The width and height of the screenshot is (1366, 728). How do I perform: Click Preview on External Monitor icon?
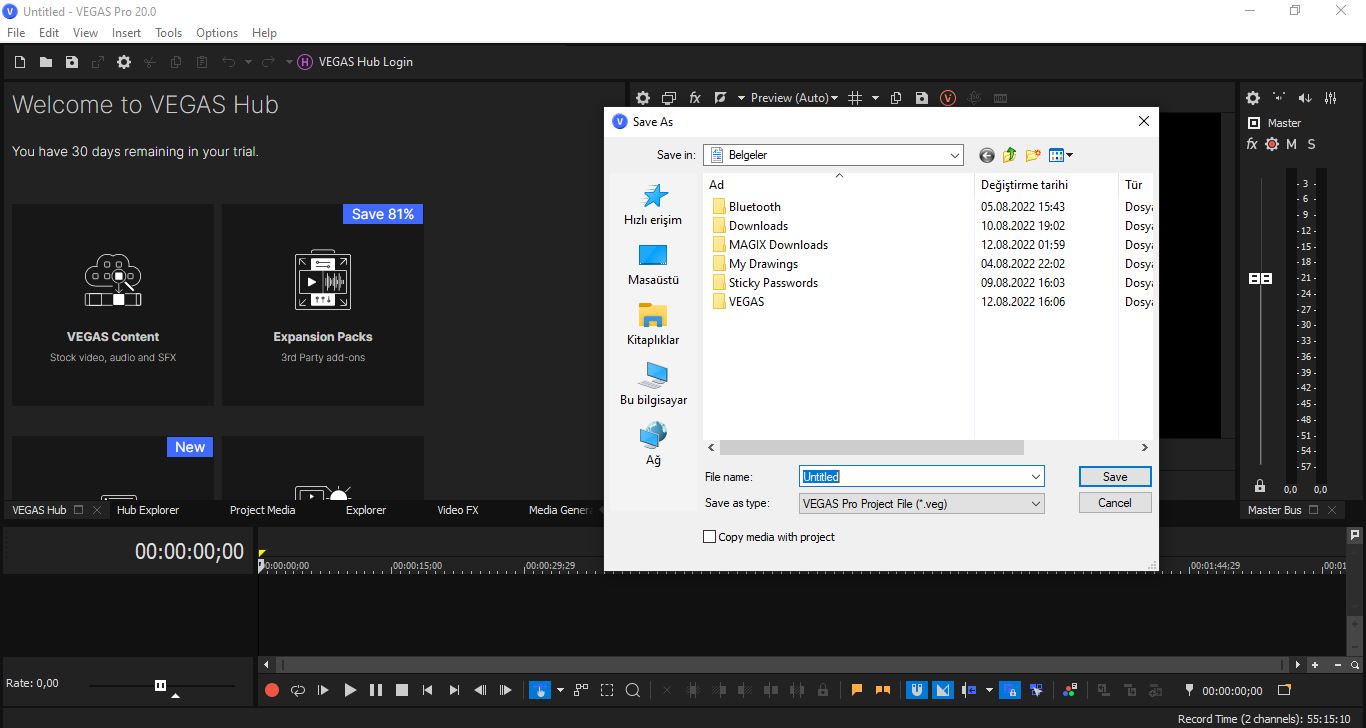669,98
